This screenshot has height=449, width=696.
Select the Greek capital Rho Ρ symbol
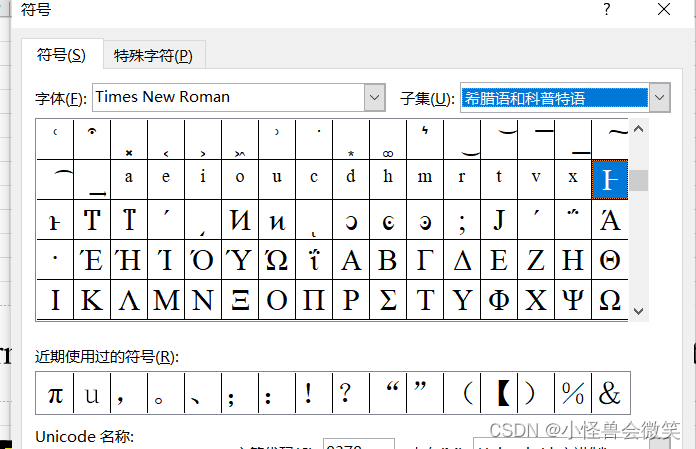(x=351, y=299)
